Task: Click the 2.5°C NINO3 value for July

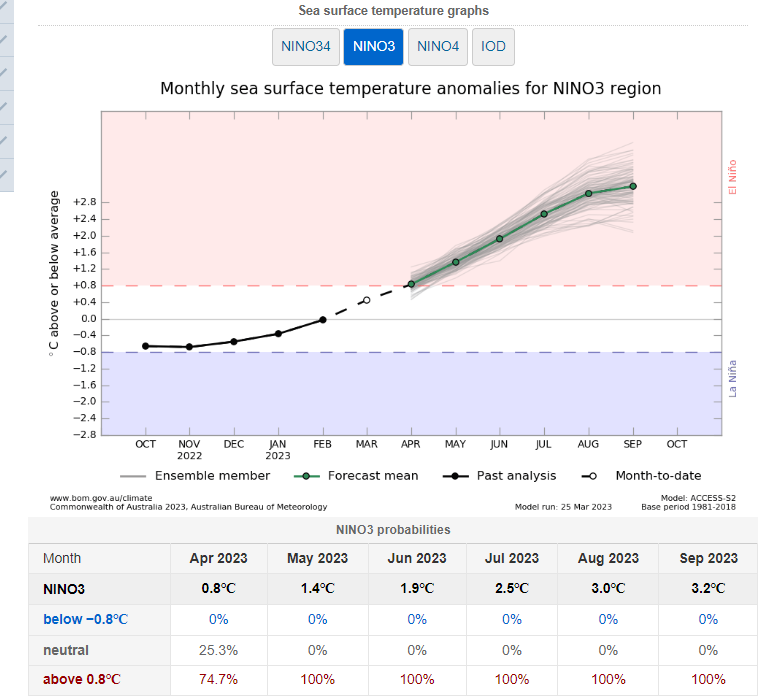Action: click(x=512, y=588)
